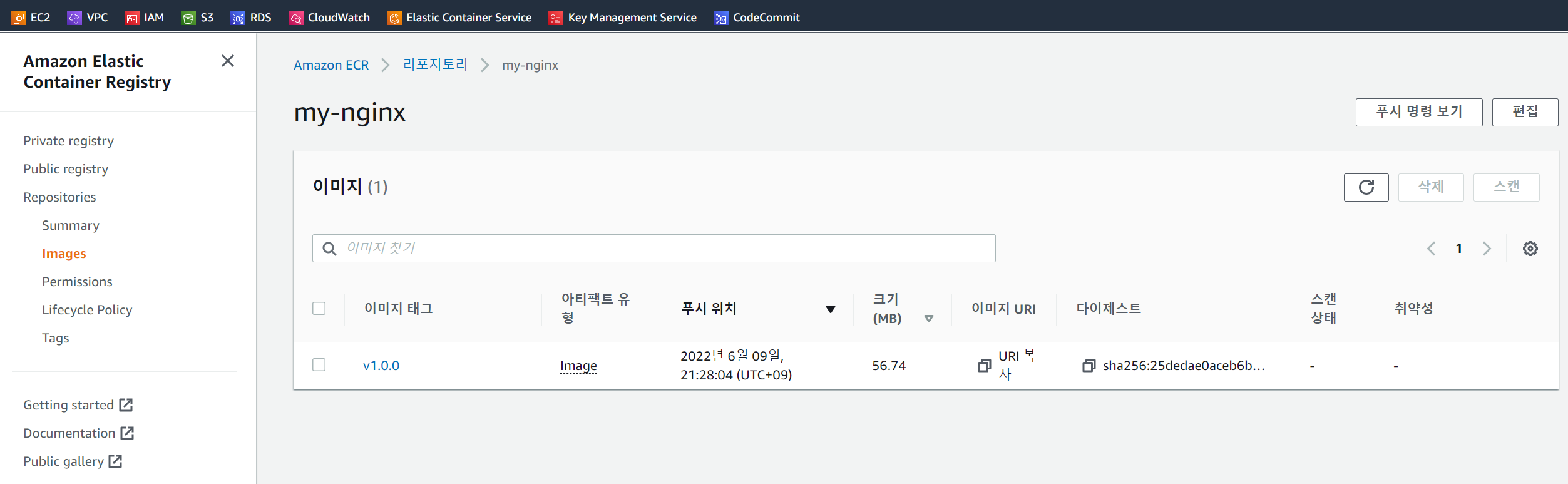
Task: Select Tags in sidebar
Action: pos(55,338)
